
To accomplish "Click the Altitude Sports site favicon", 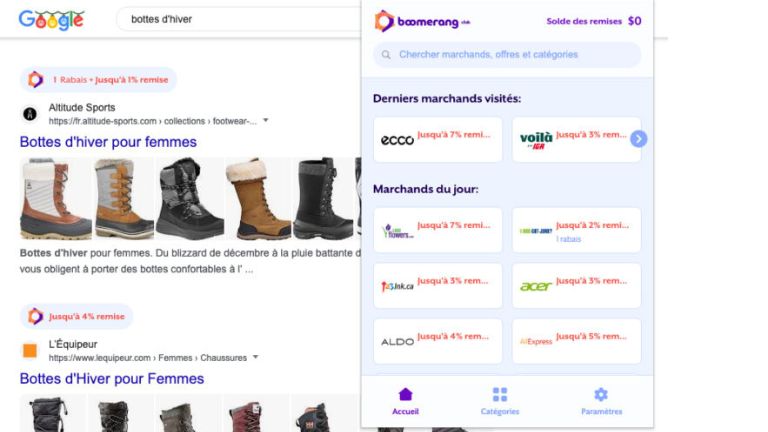I will pyautogui.click(x=30, y=114).
